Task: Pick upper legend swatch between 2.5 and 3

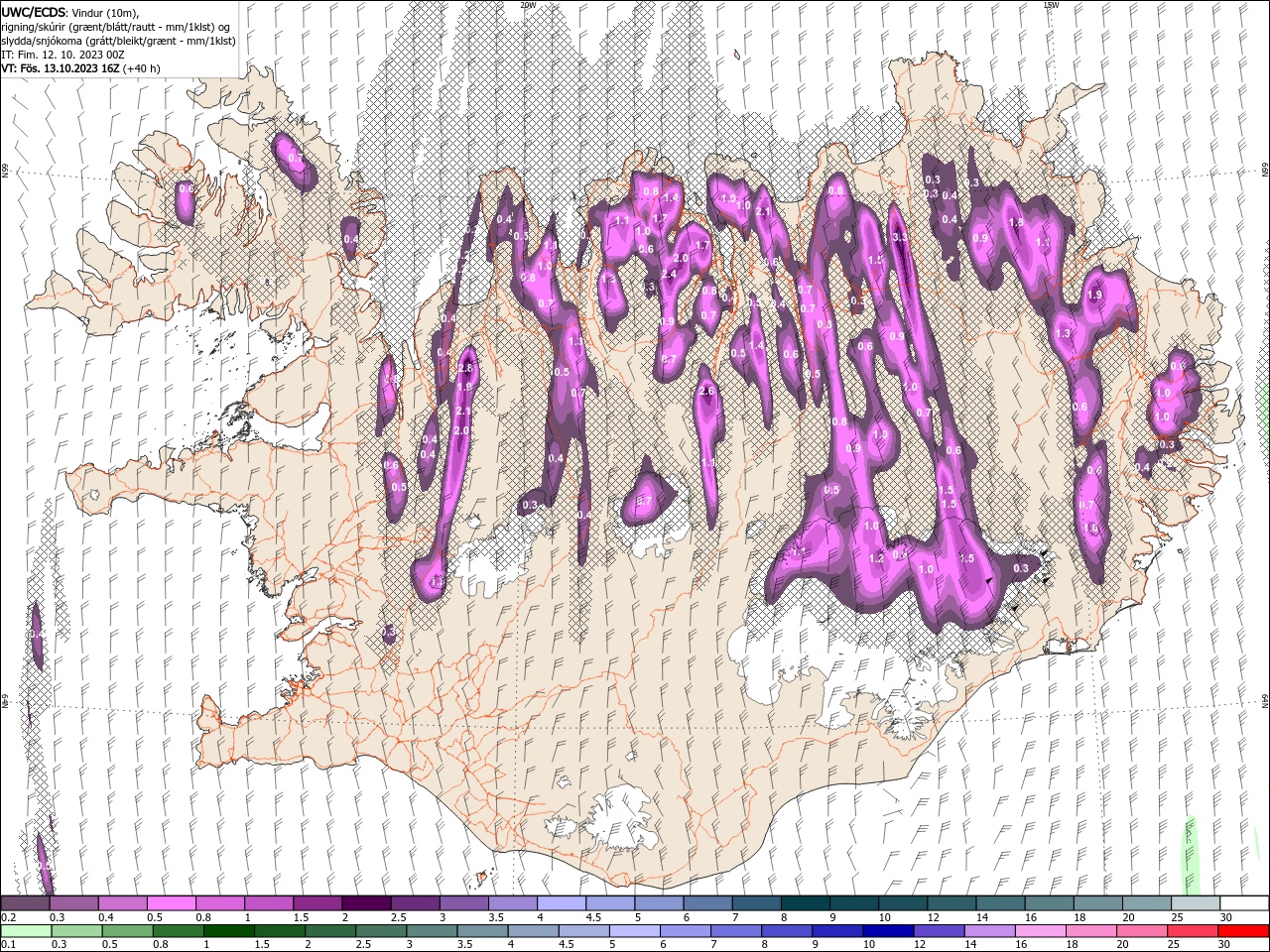Action: 415,903
